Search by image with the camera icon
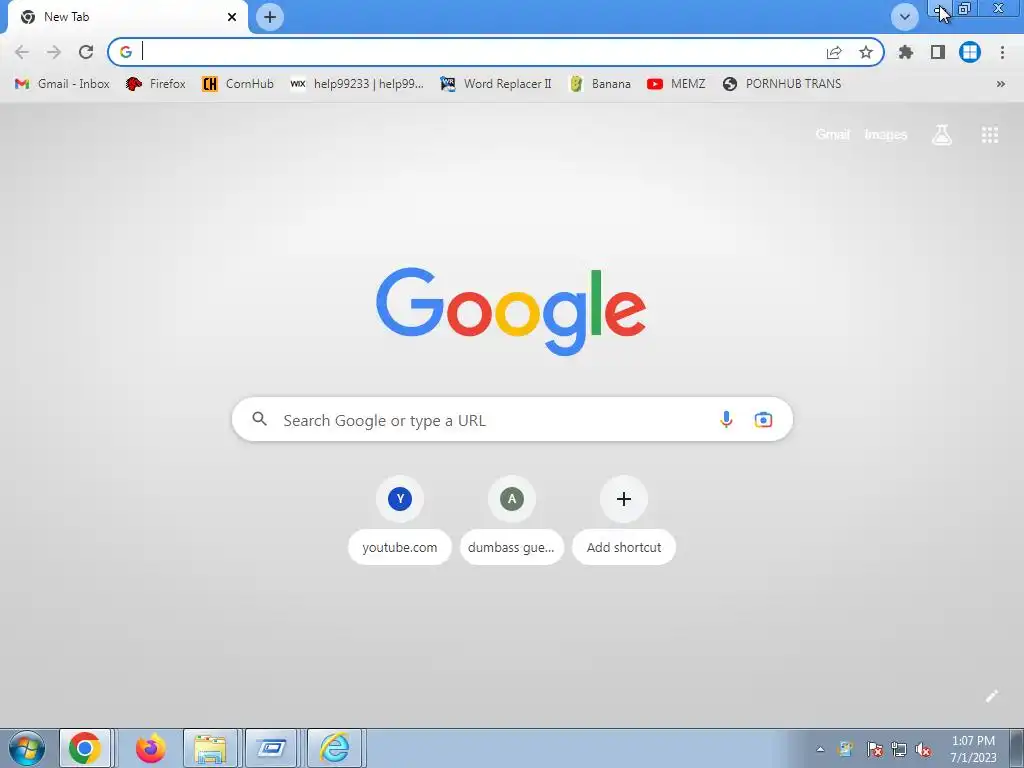Screen dimensions: 1024x768 click(763, 419)
